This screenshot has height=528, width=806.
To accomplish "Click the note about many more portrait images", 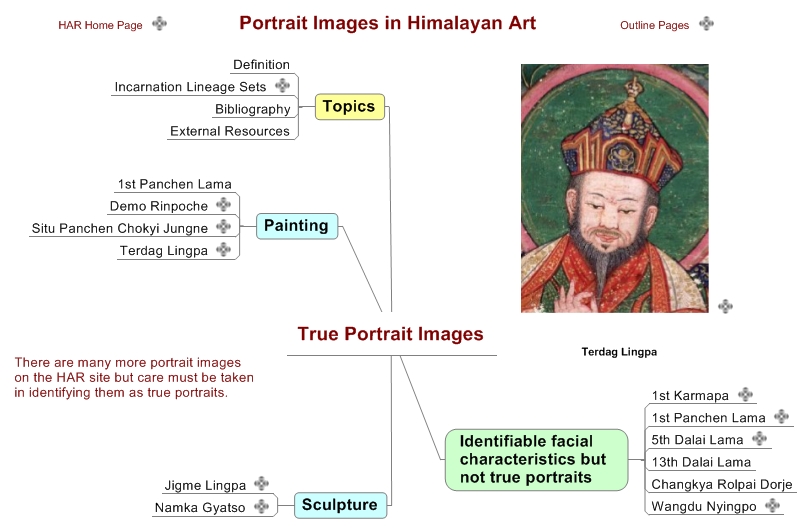I will [134, 377].
